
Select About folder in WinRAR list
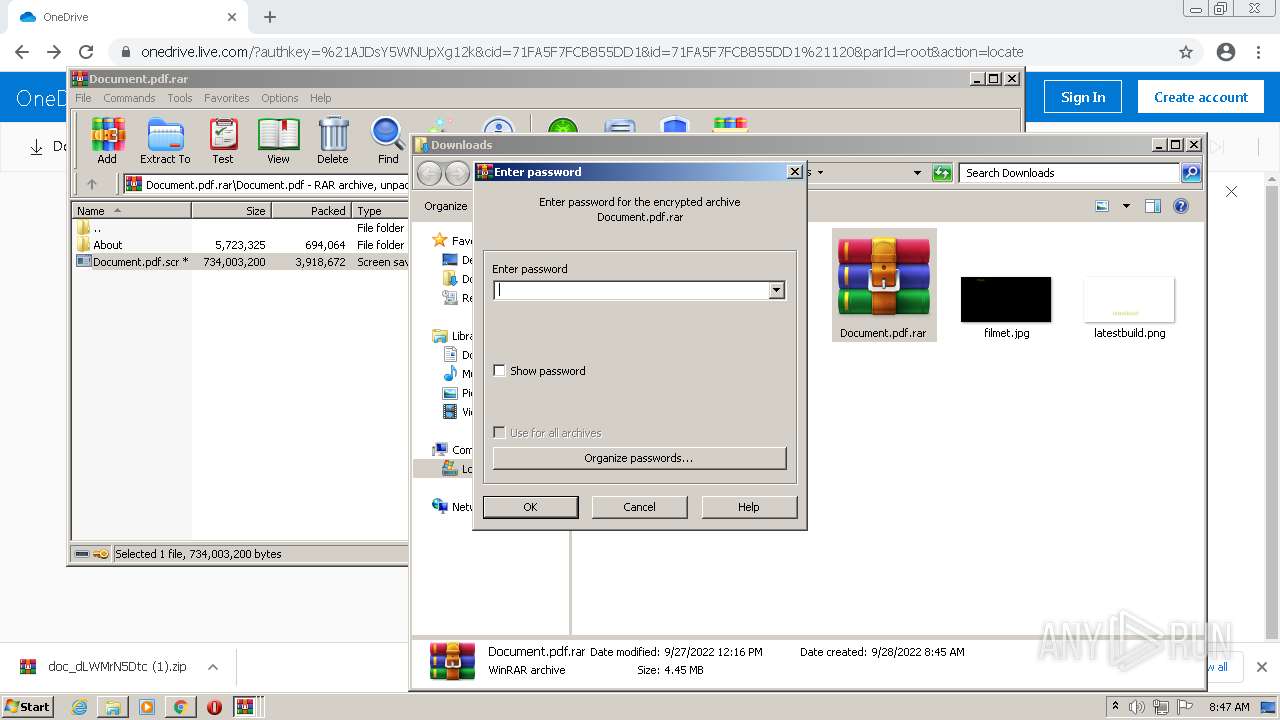point(108,245)
